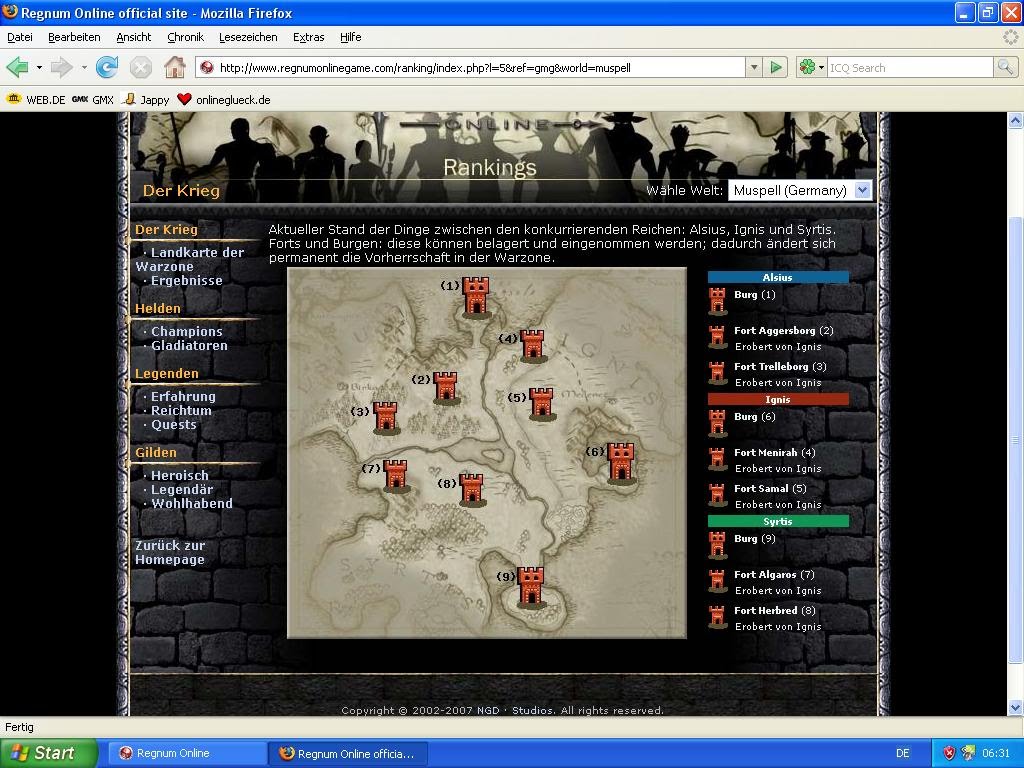Open the Champions ranking link
Image resolution: width=1024 pixels, height=768 pixels.
click(187, 331)
